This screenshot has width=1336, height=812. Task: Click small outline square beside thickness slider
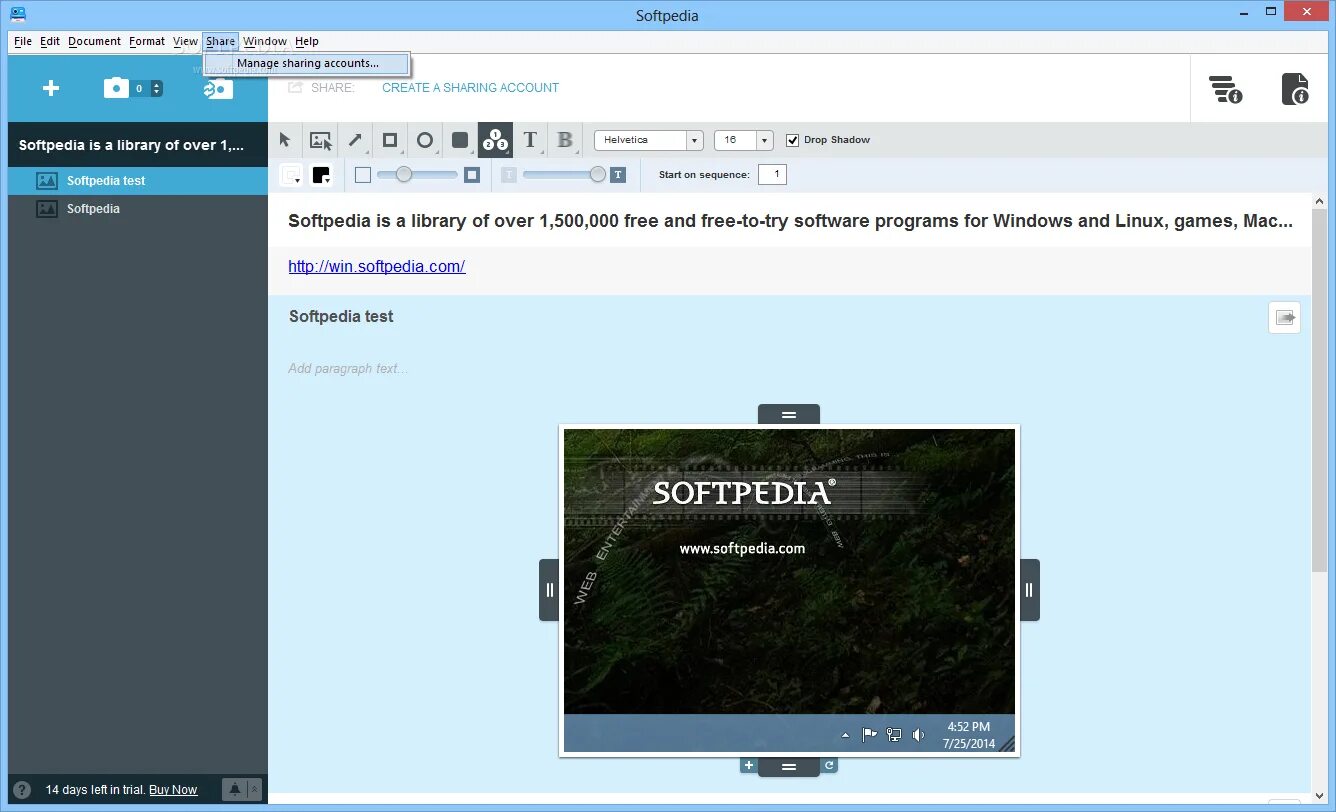click(363, 175)
